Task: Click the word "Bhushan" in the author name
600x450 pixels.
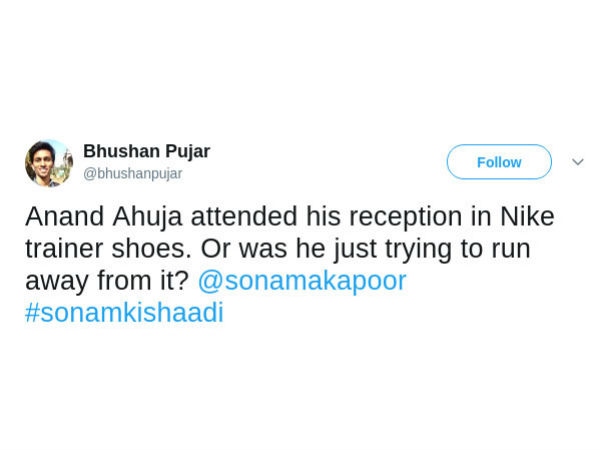Action: [119, 151]
